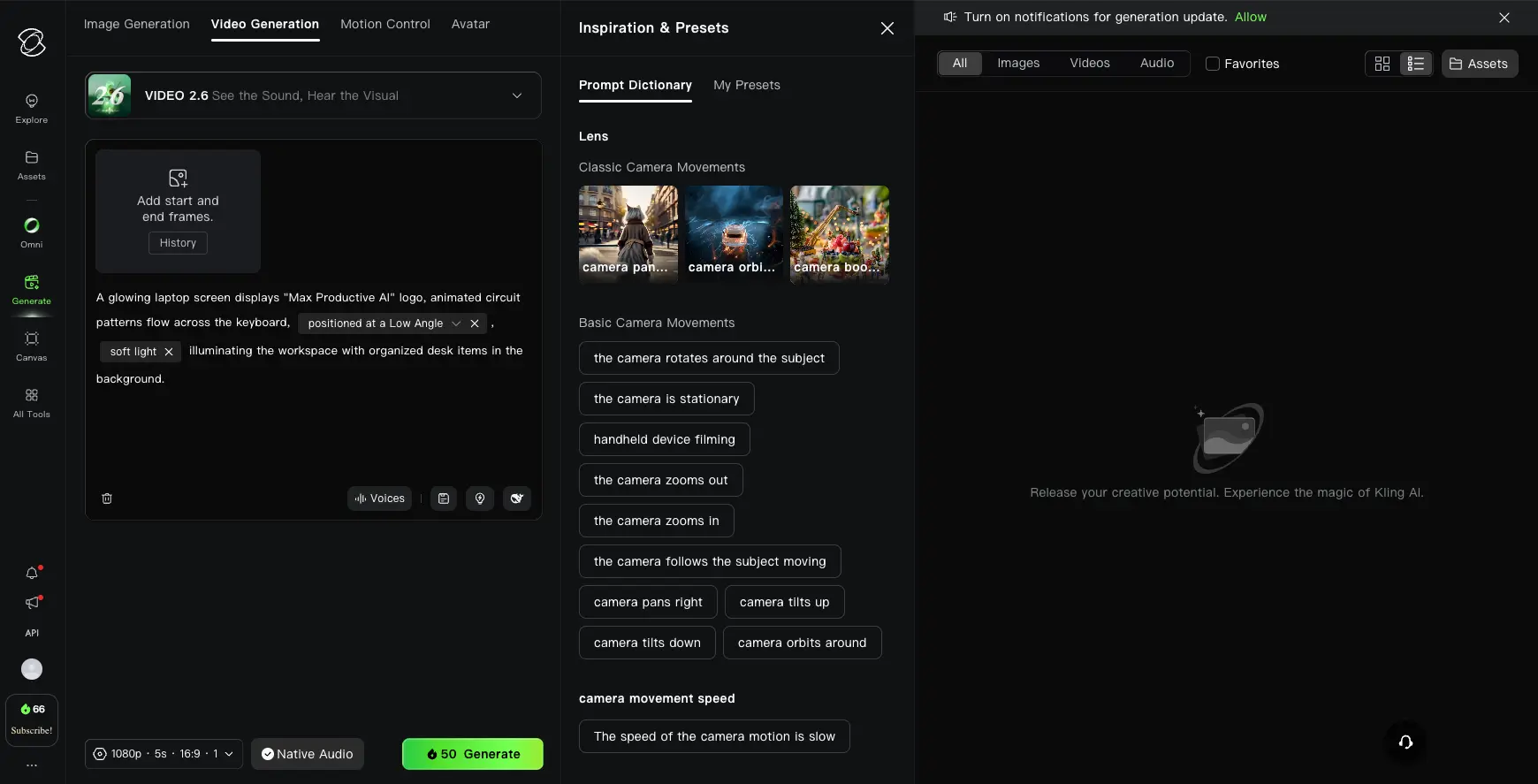Add 'the camera zooms out' phrase
This screenshot has width=1538, height=784.
(661, 480)
